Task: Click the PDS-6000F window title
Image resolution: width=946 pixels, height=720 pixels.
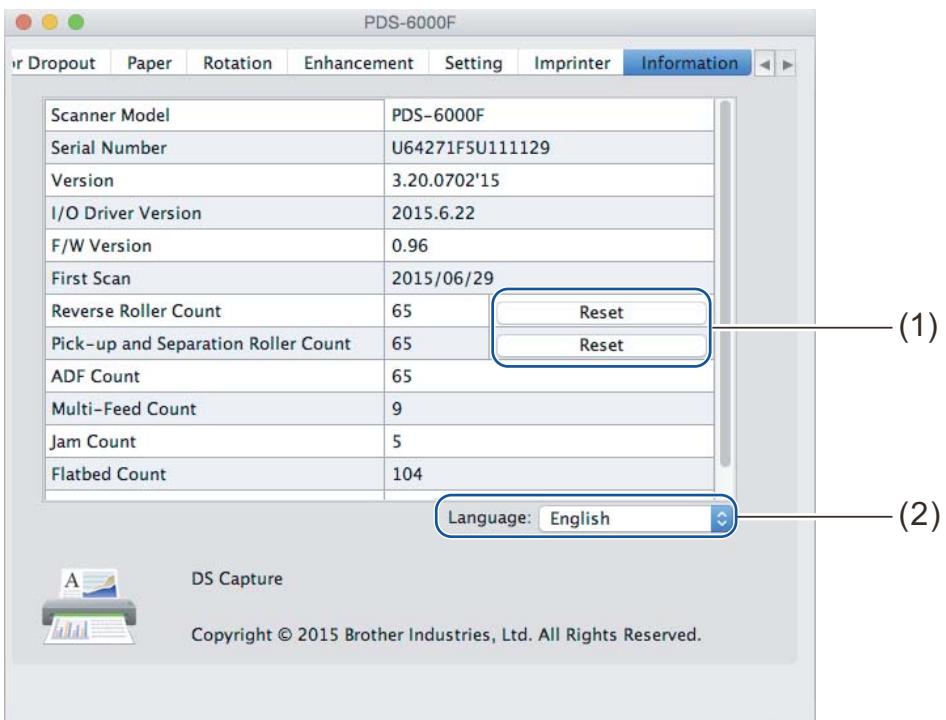Action: tap(410, 23)
